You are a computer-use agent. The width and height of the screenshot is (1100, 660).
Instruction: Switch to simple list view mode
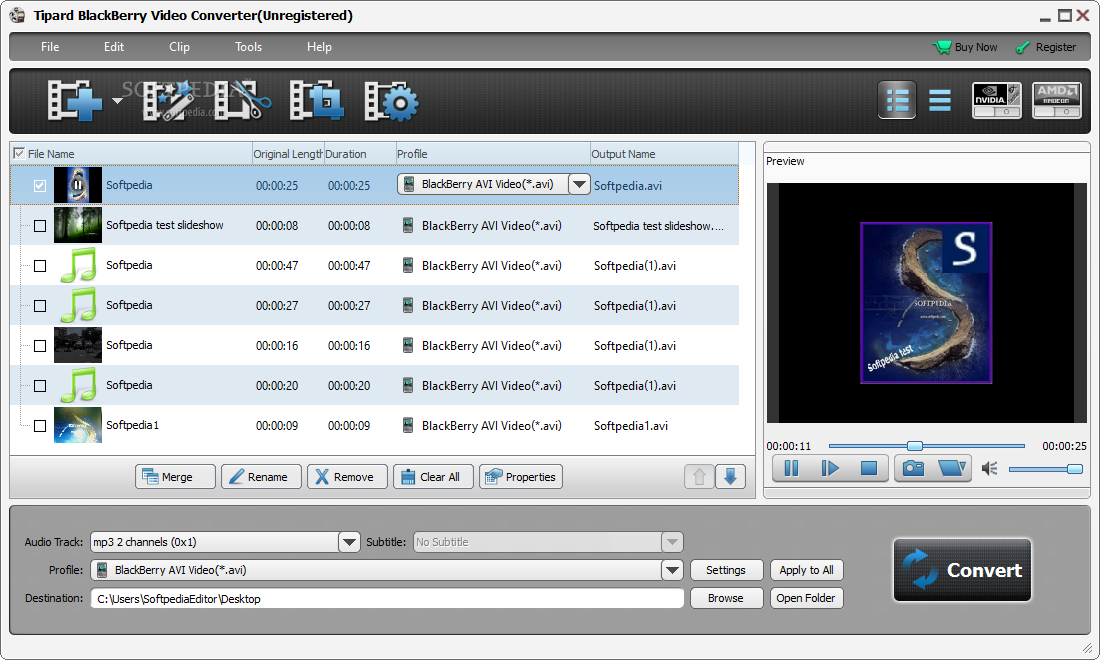tap(939, 100)
